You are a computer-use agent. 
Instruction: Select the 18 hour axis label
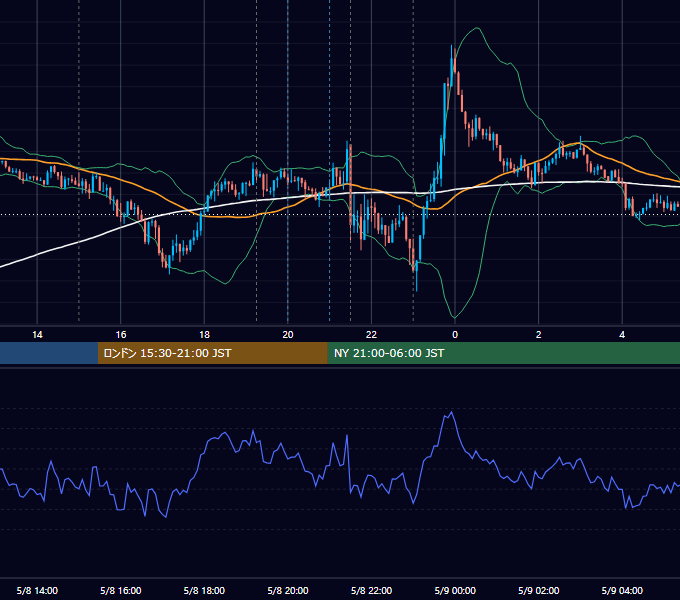click(x=204, y=335)
